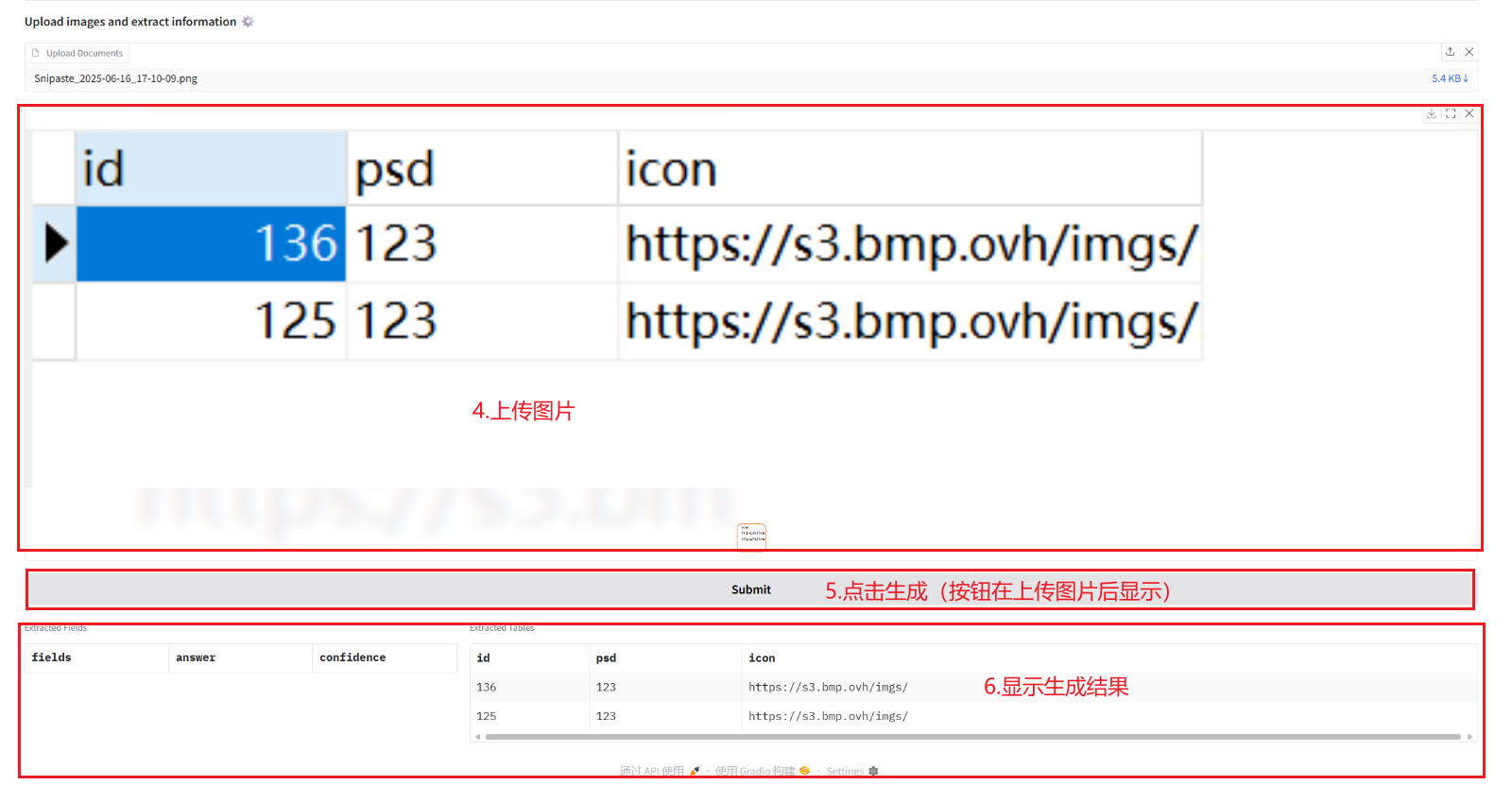Screen dimensions: 1512x785
Task: Click the gear icon next to the page title
Action: tap(248, 22)
